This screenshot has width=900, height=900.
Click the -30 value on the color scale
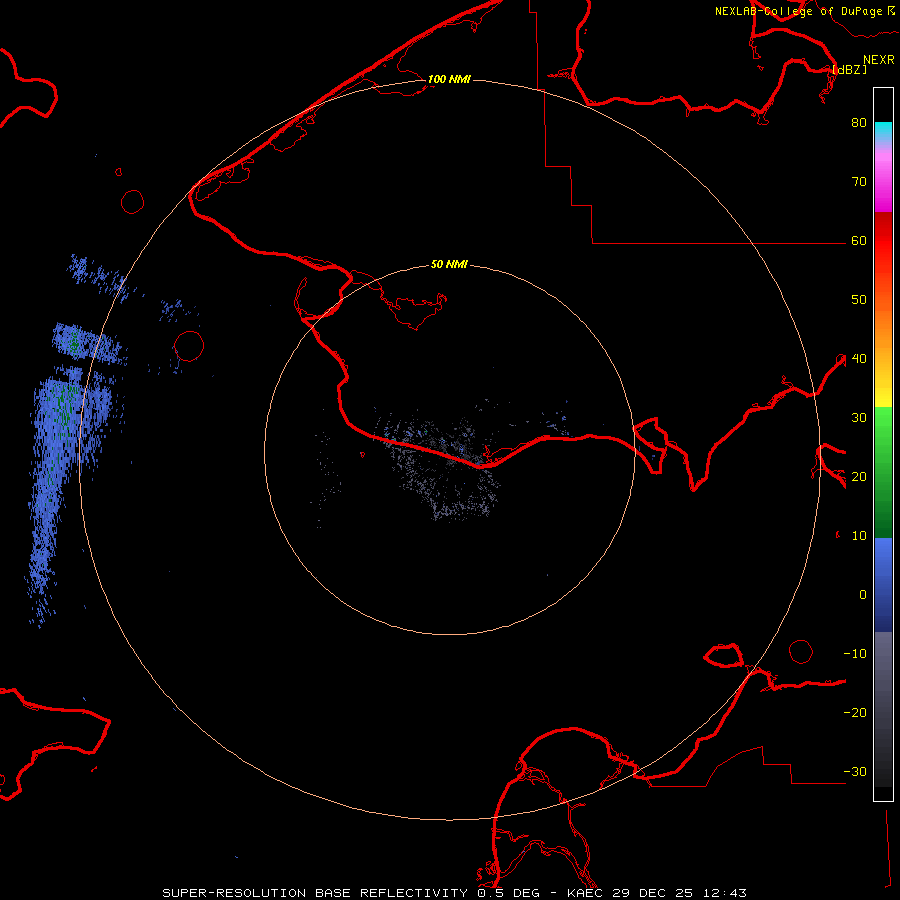[855, 771]
